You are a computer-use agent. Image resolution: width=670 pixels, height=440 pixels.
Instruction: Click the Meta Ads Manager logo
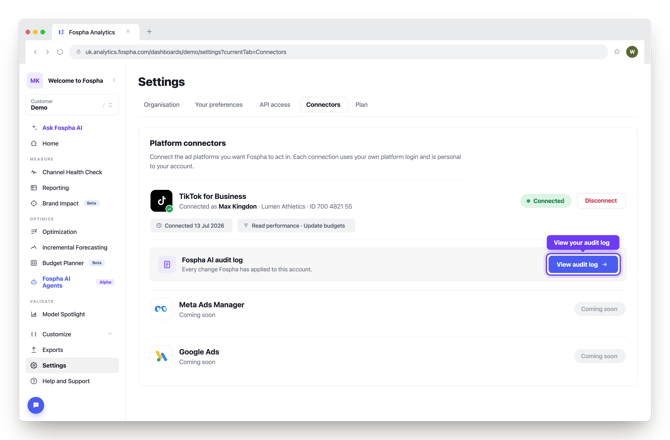click(x=161, y=309)
